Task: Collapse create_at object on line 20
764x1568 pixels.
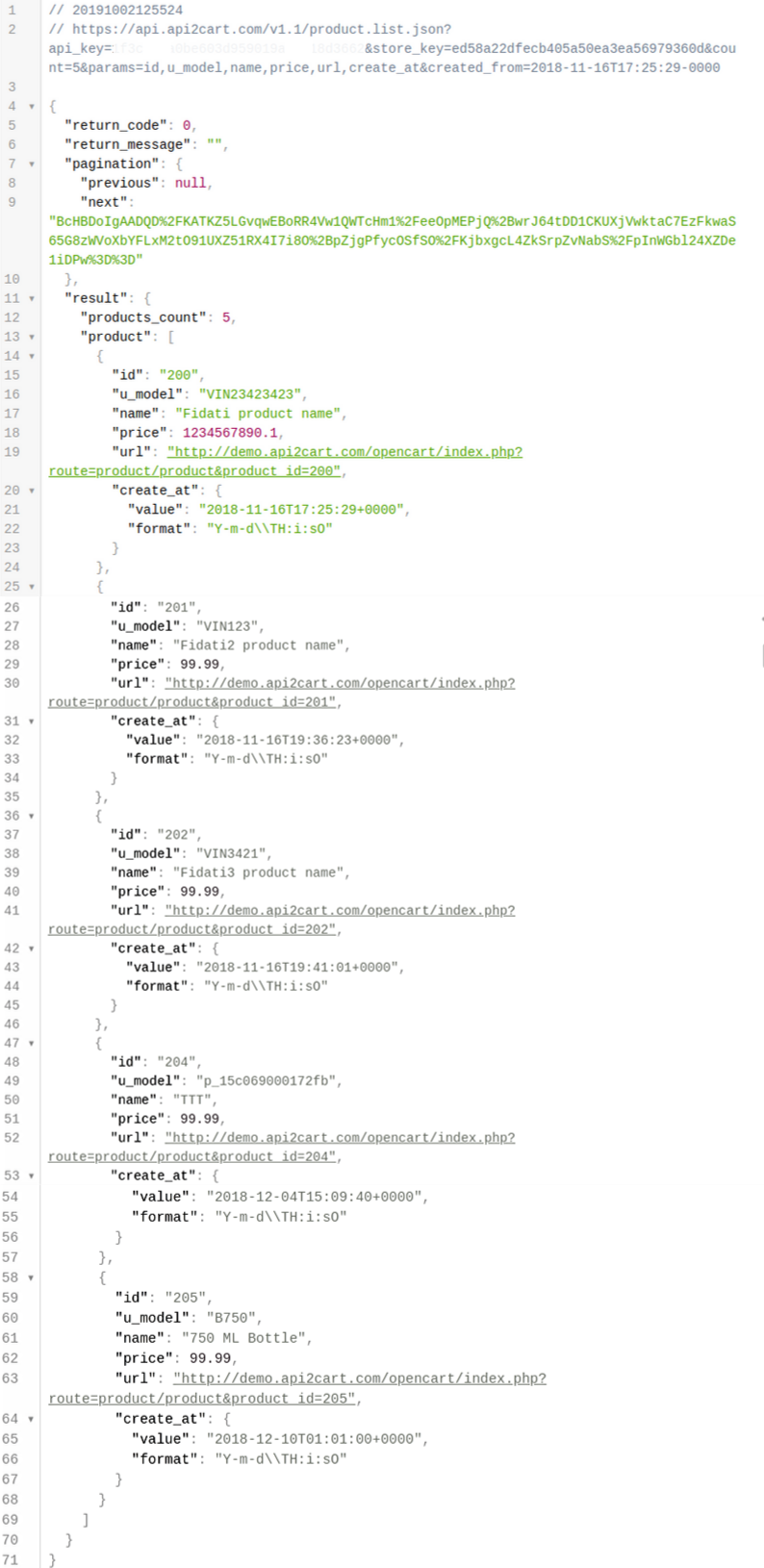Action: tap(32, 491)
